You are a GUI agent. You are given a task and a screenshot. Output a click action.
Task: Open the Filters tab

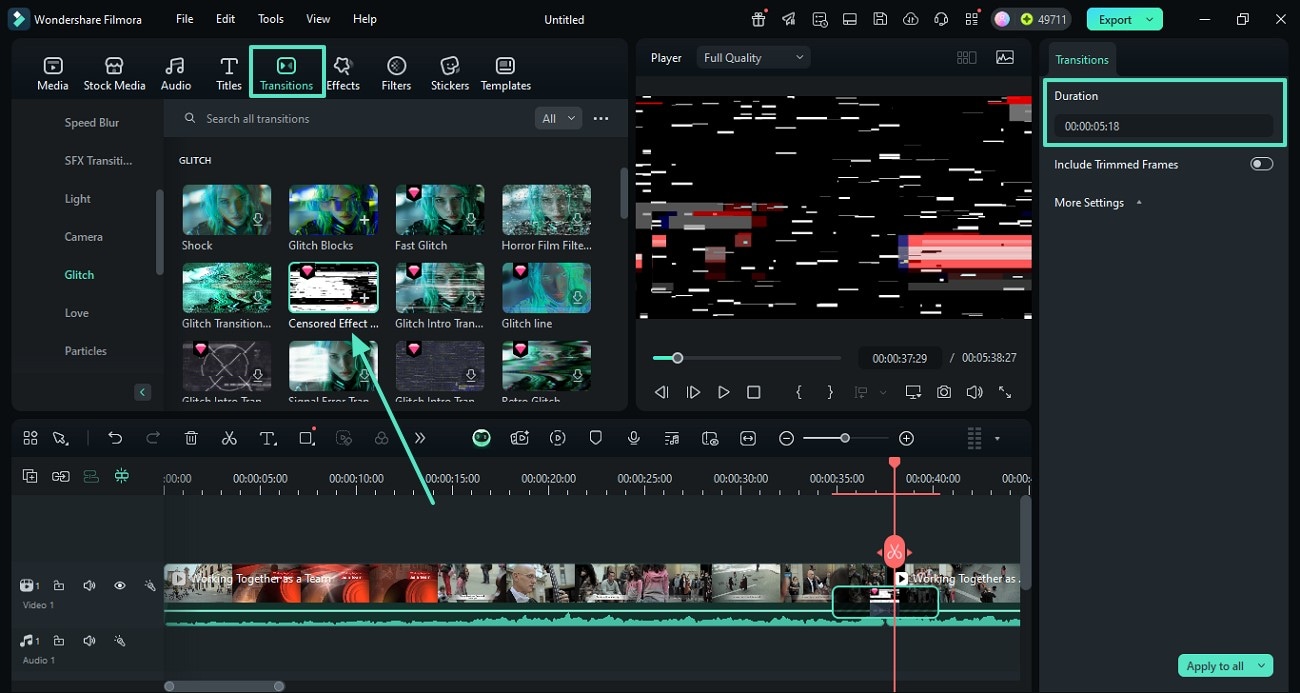click(x=396, y=74)
